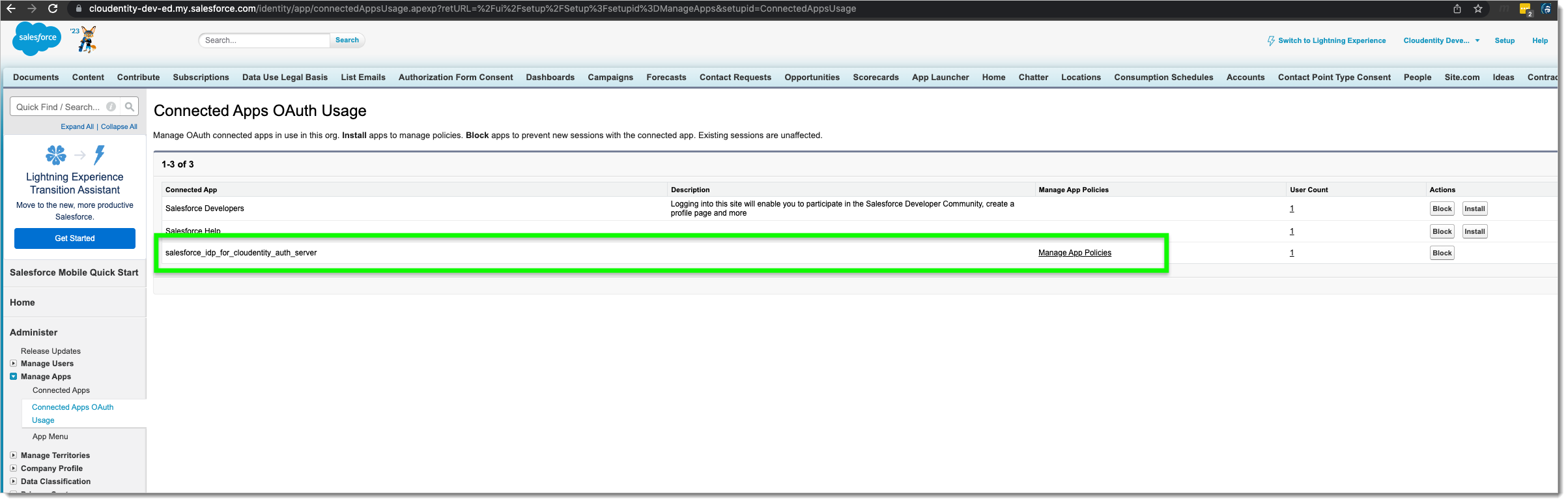Click the Salesforce Developers app name
Image resolution: width=1568 pixels, height=503 pixels.
click(205, 208)
